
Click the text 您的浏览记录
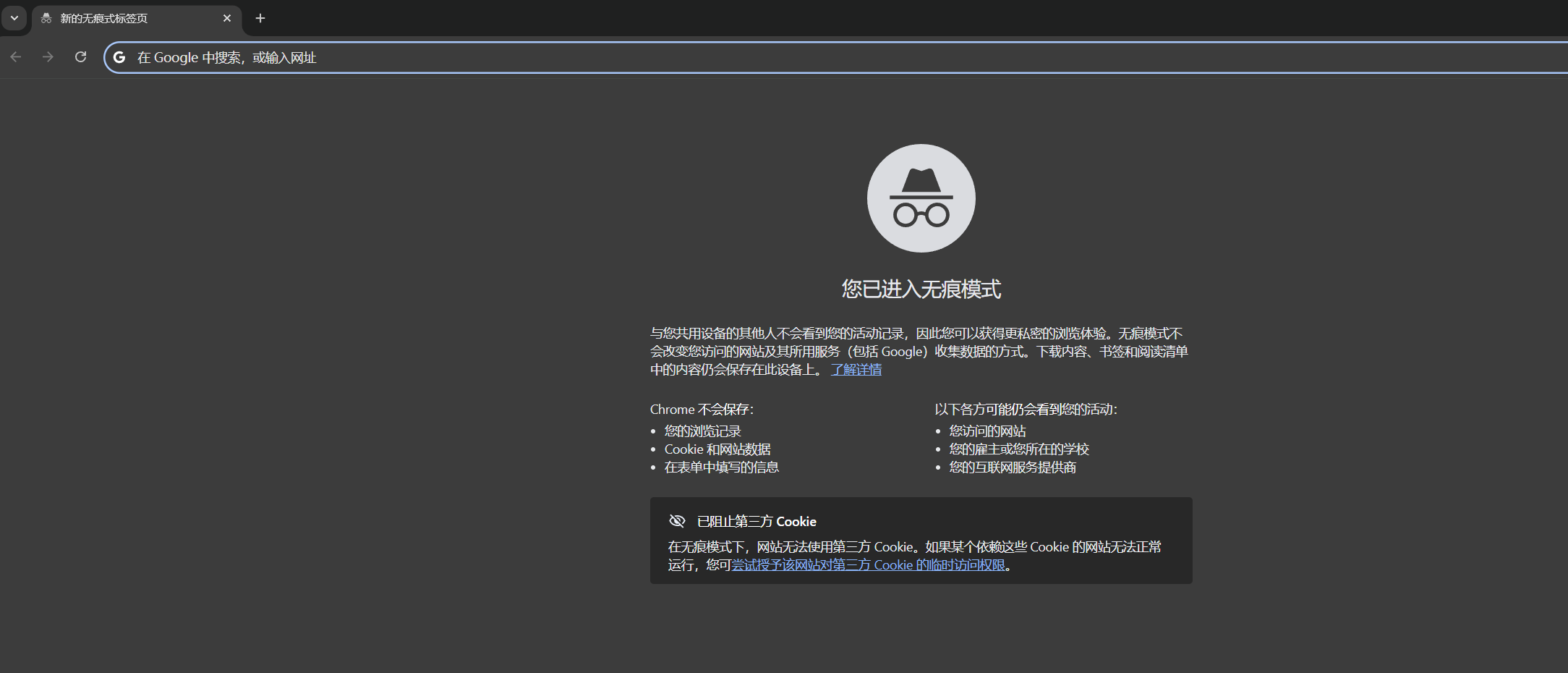pyautogui.click(x=703, y=431)
